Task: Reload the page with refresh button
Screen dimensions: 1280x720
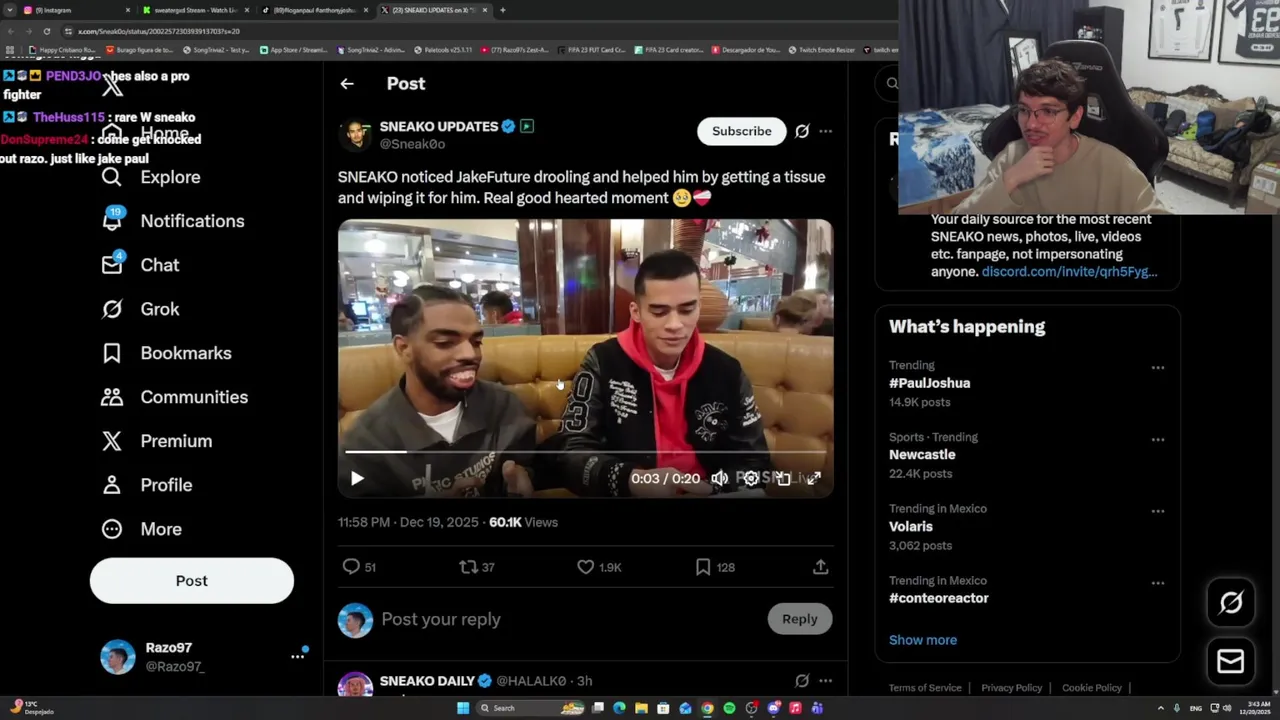Action: coord(46,31)
